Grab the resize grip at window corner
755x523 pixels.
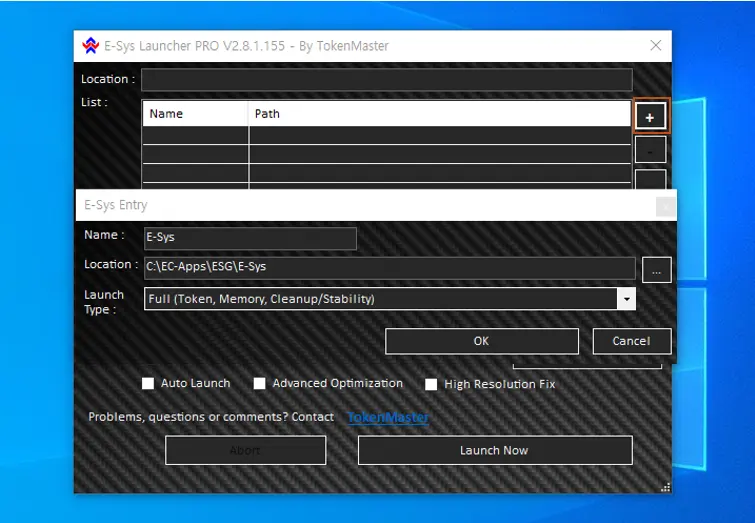[x=665, y=488]
